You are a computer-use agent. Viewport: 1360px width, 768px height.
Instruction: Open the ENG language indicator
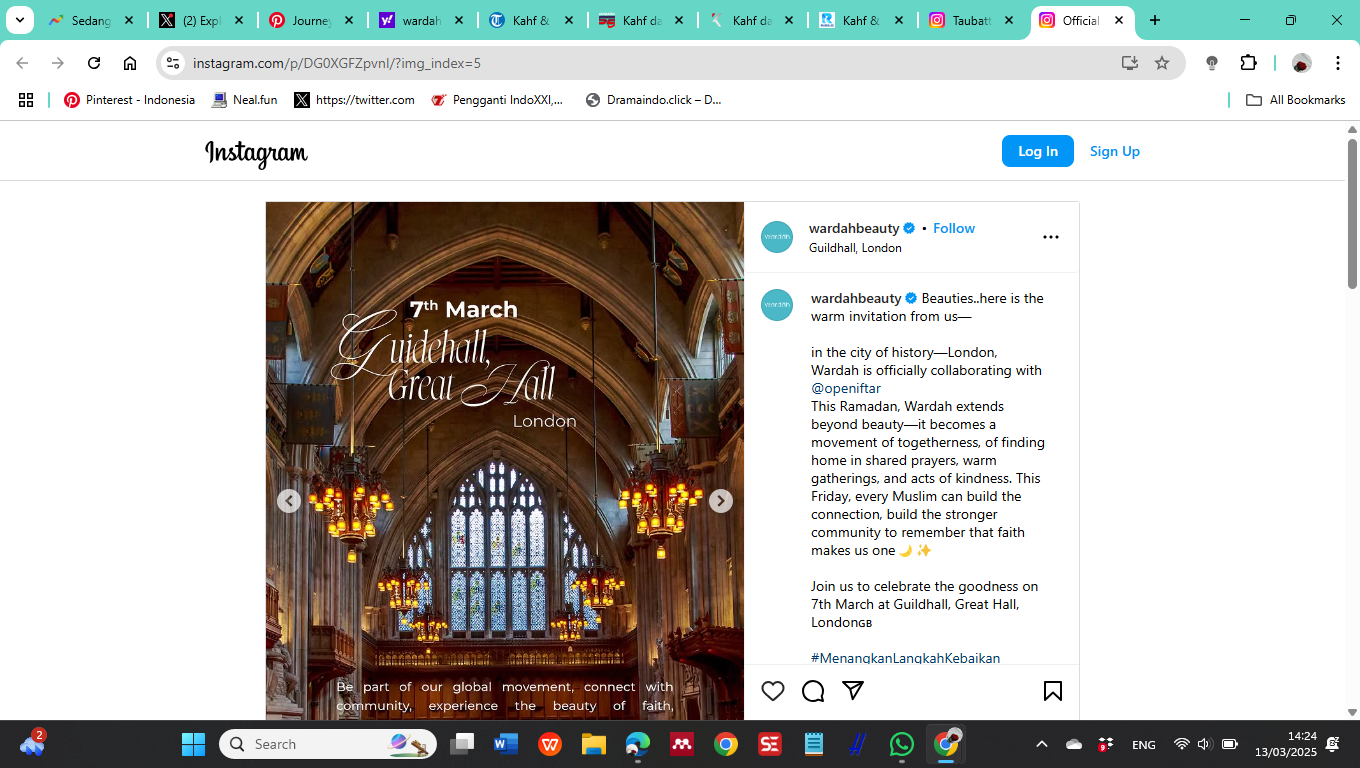[1143, 744]
